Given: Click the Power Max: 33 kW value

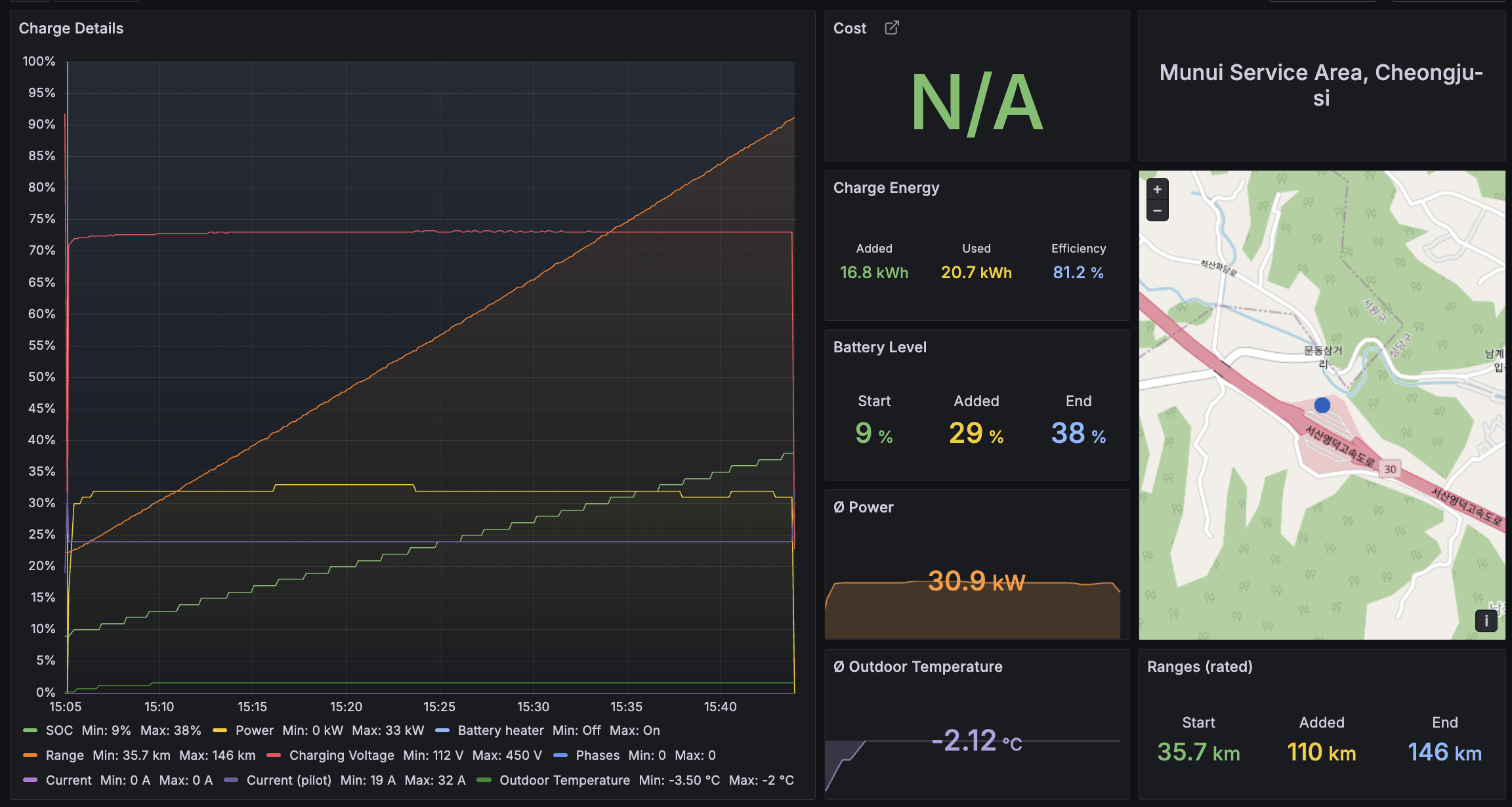Looking at the screenshot, I should 388,730.
